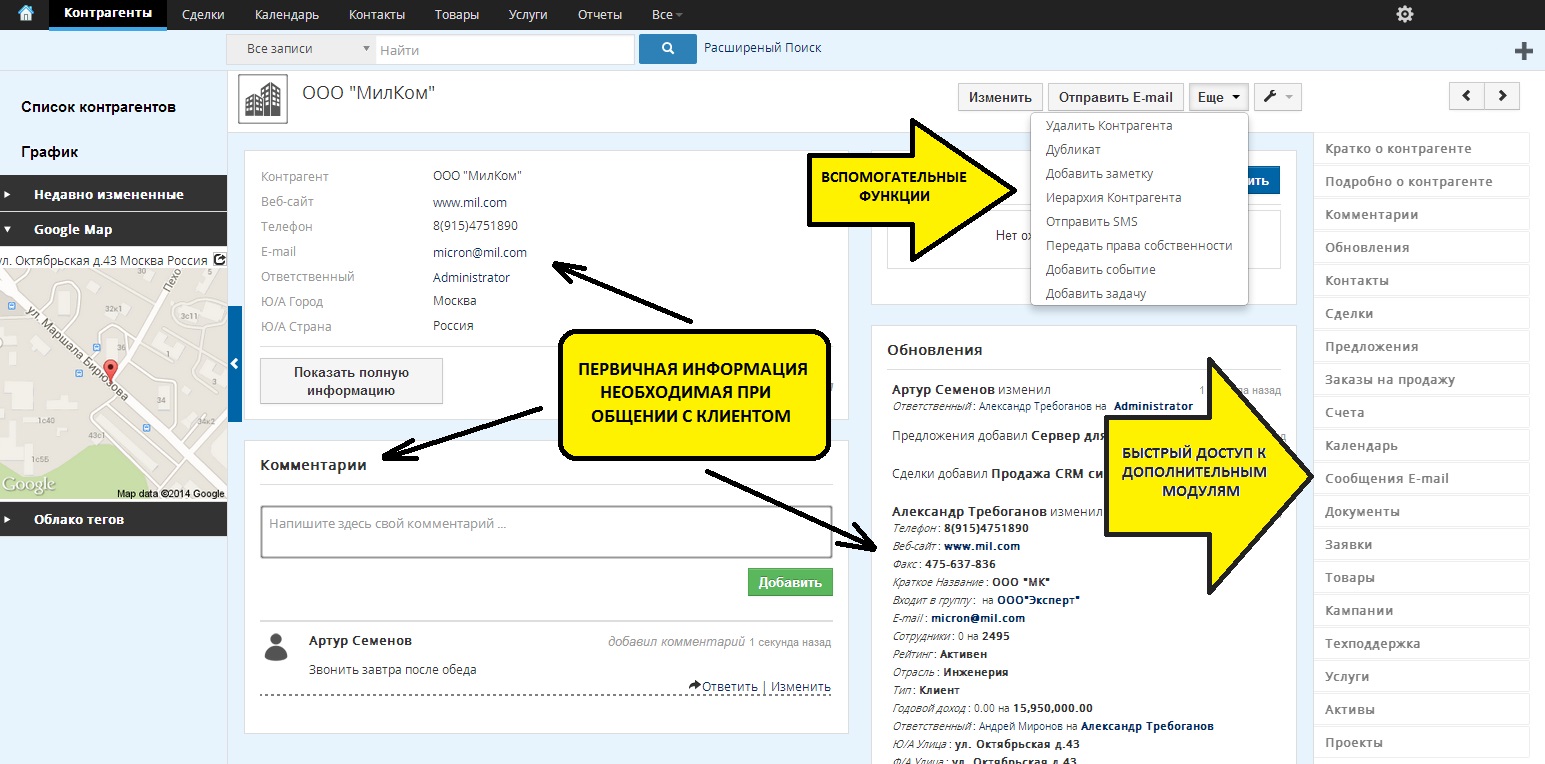Image resolution: width=1545 pixels, height=764 pixels.
Task: Go to the previous record arrow
Action: 1467,96
